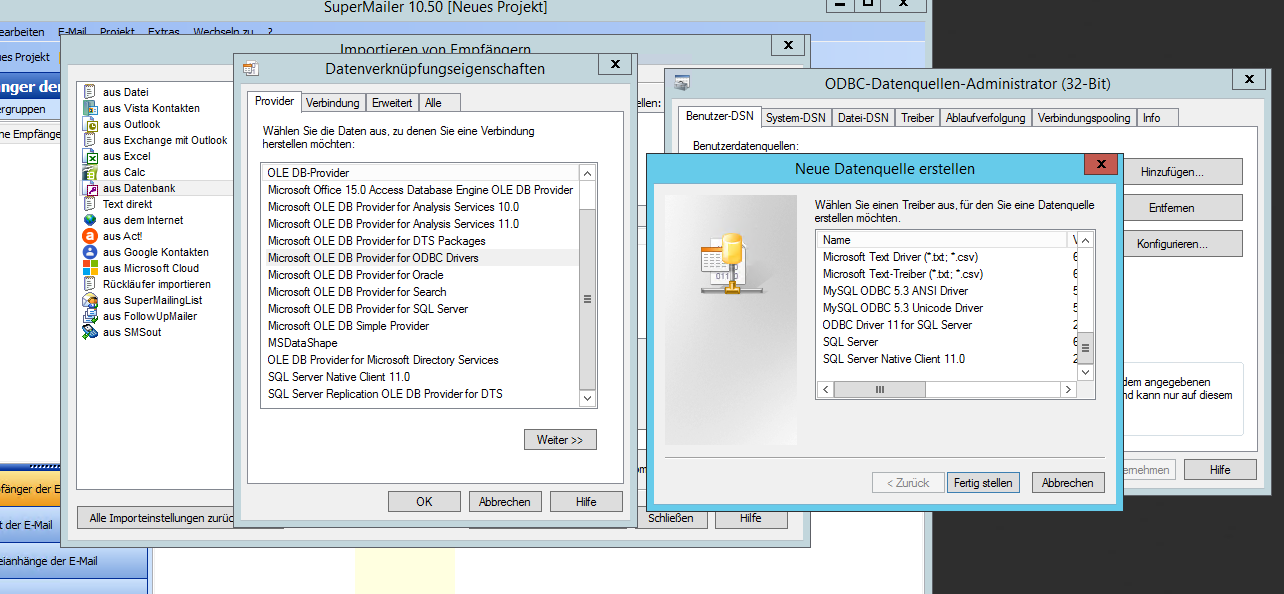
Task: Click the driver list horizontal scroll right arrow
Action: (1068, 389)
